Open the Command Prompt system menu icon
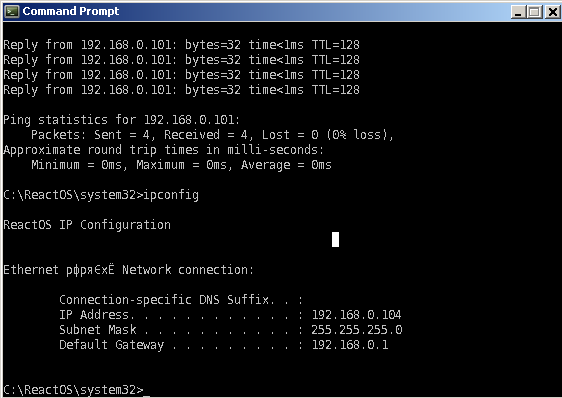Screen dimensions: 562x398 point(11,11)
